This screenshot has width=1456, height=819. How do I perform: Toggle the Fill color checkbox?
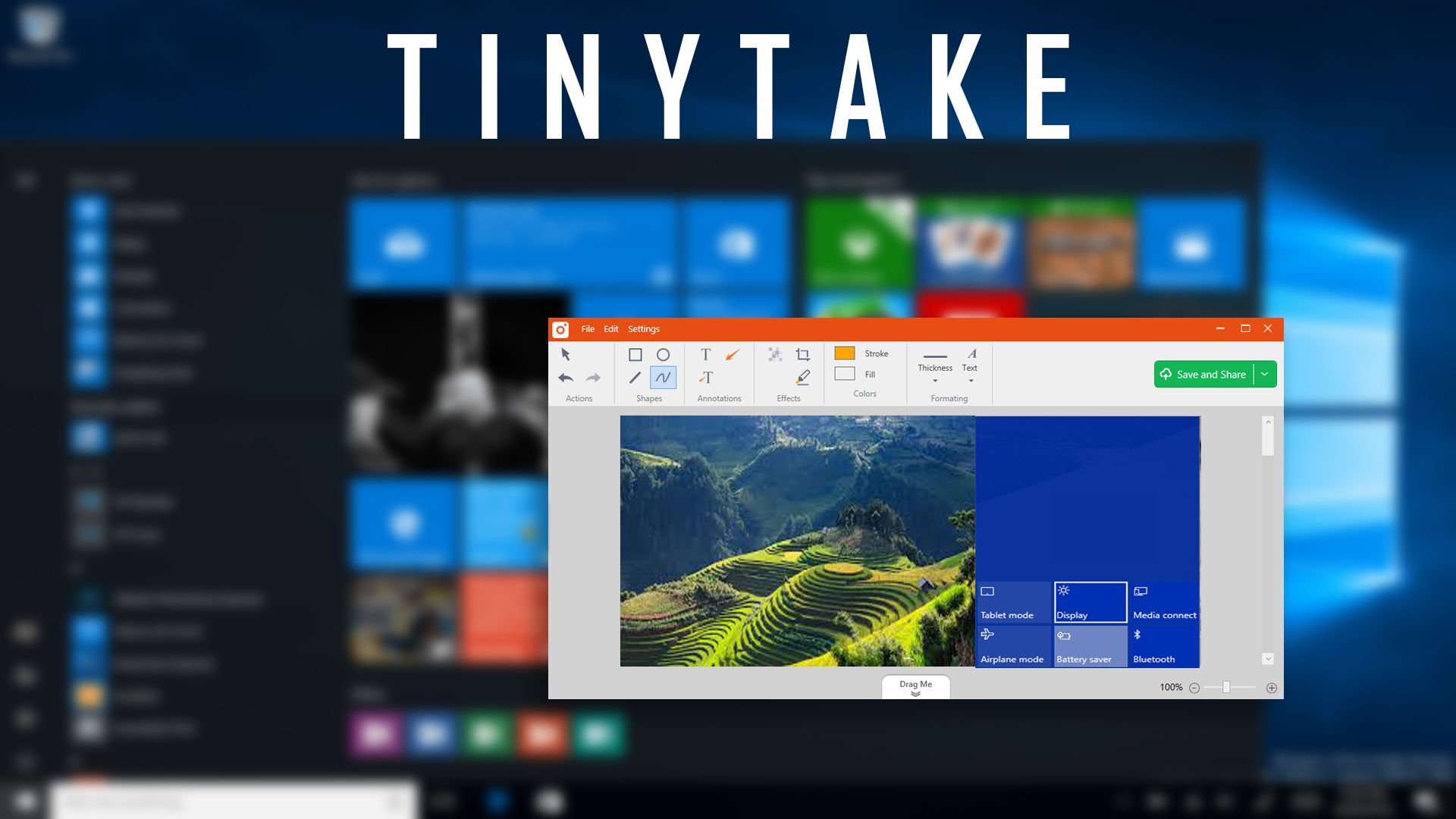[844, 373]
